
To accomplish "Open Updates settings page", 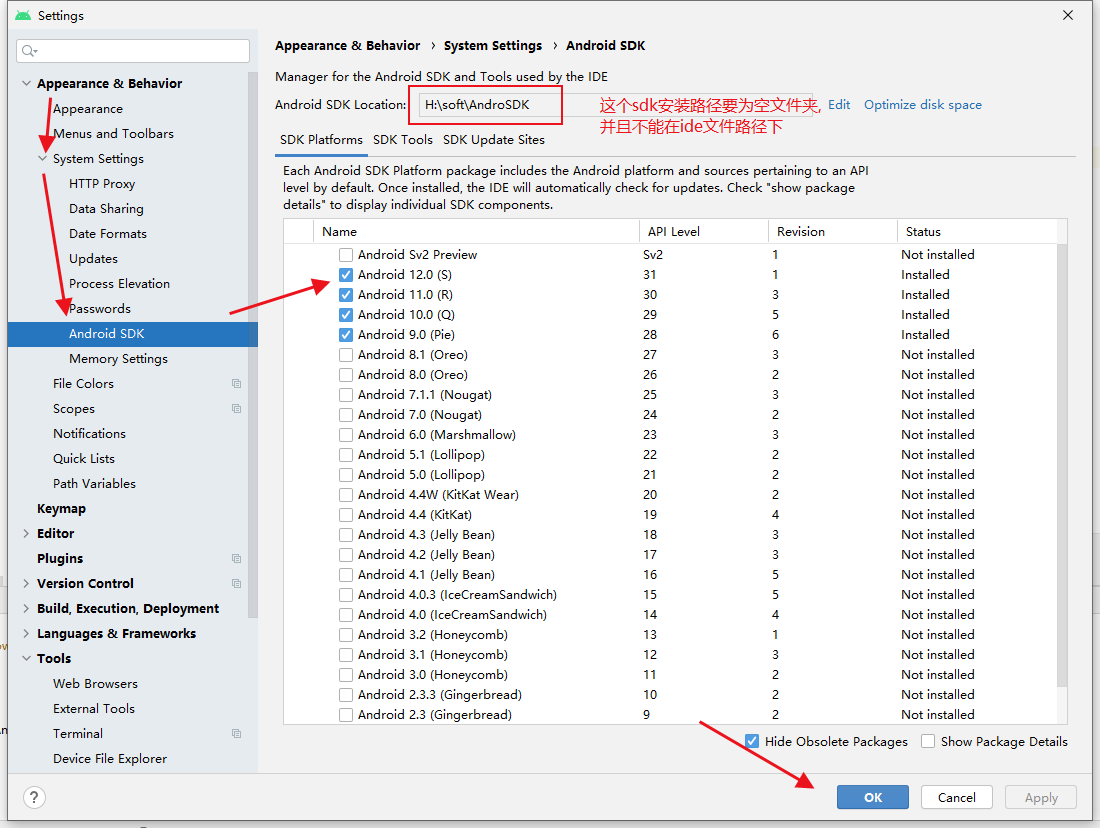I will click(x=93, y=259).
